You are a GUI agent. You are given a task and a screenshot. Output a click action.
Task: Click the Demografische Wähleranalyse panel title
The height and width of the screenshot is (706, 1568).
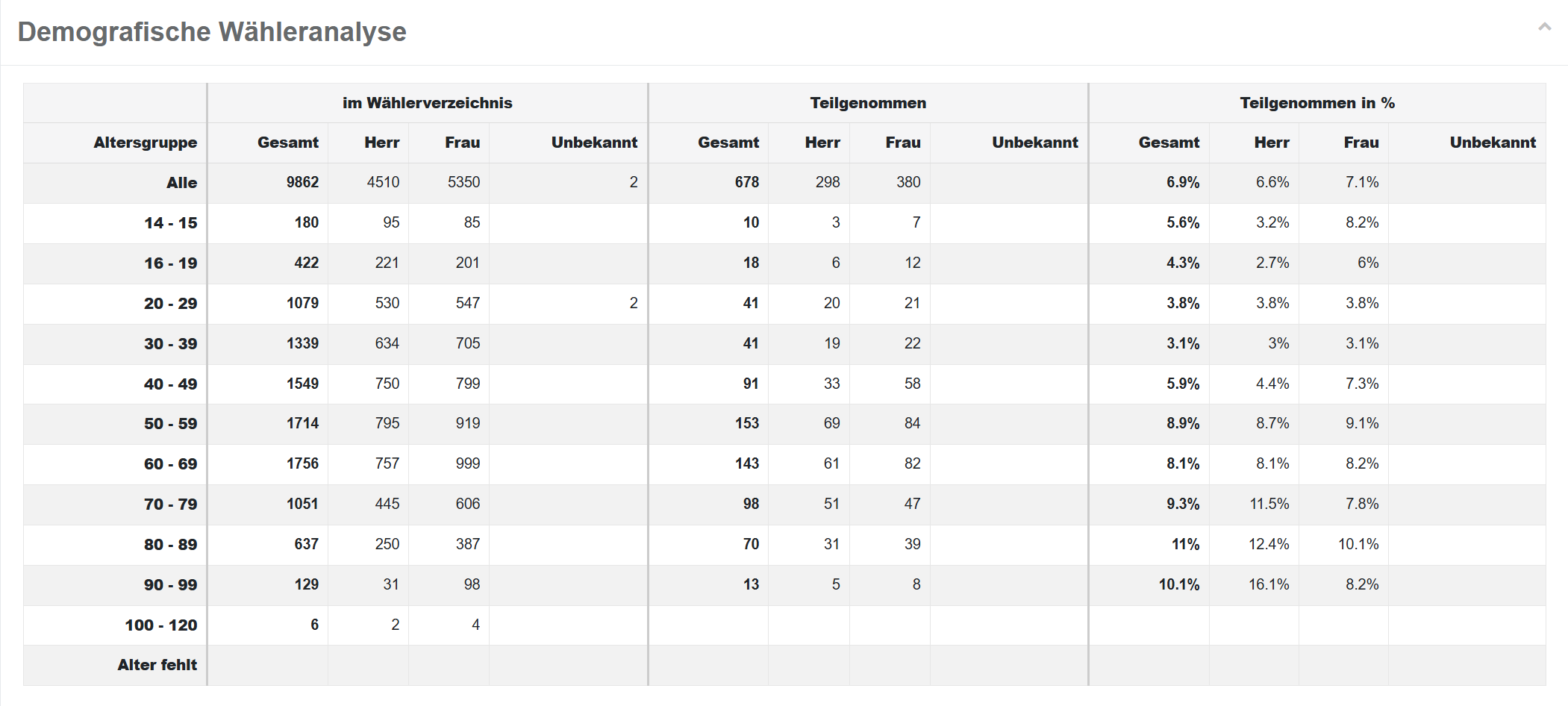[x=212, y=32]
